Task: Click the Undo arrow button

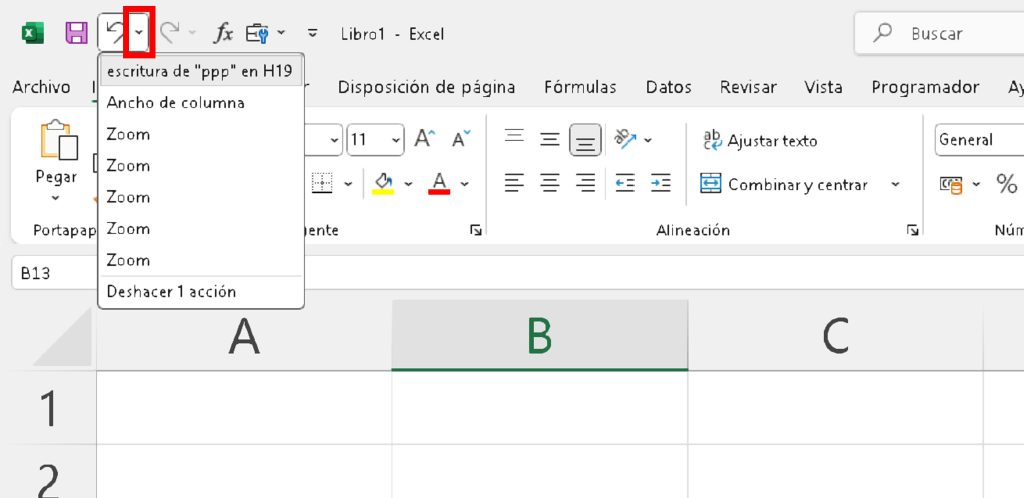Action: coord(114,34)
